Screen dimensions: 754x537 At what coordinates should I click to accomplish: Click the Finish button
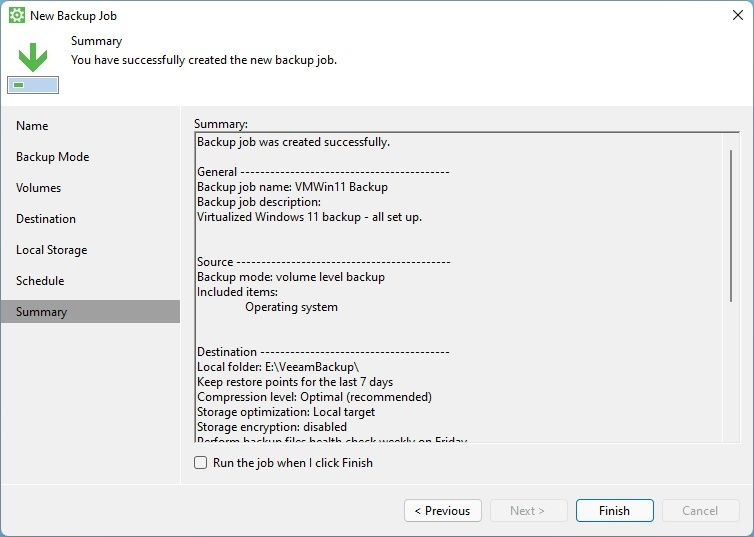[x=615, y=511]
